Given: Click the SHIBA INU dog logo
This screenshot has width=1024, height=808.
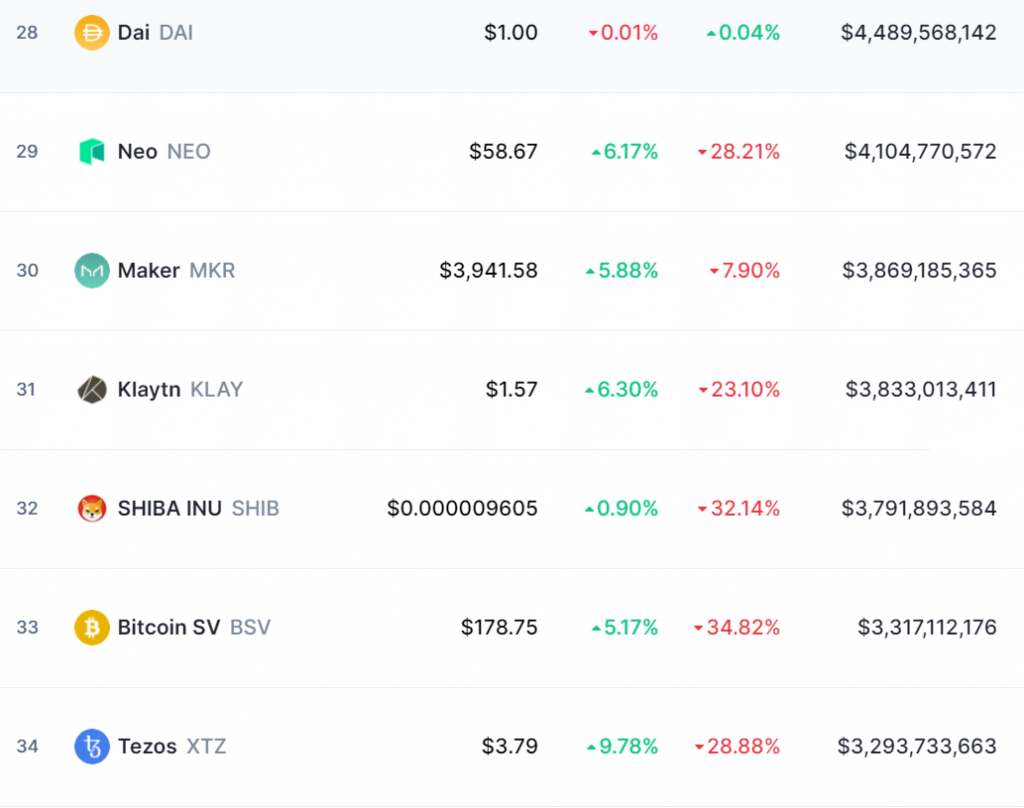Looking at the screenshot, I should tap(91, 508).
